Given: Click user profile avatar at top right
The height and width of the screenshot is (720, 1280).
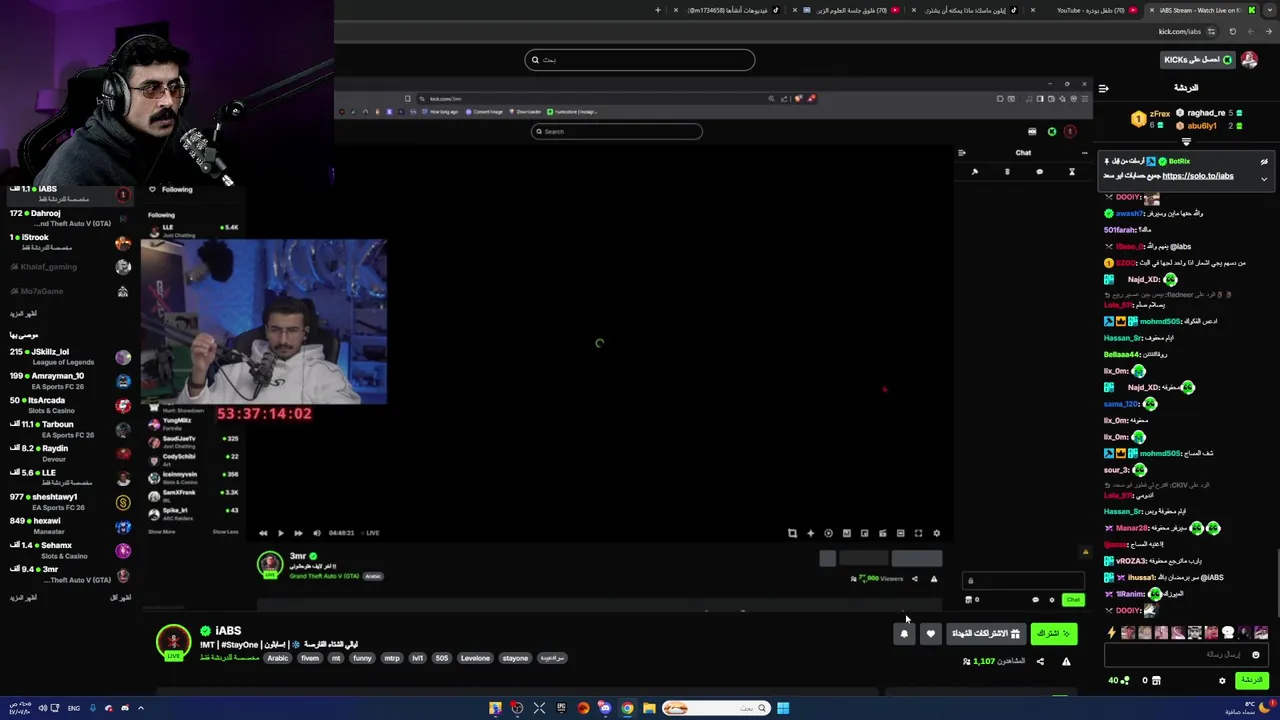Looking at the screenshot, I should click(x=1249, y=60).
